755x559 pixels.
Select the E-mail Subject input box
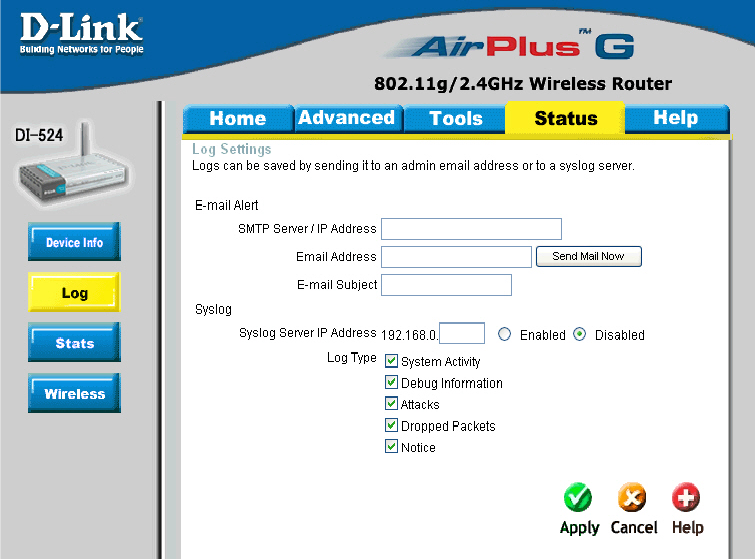pos(446,285)
